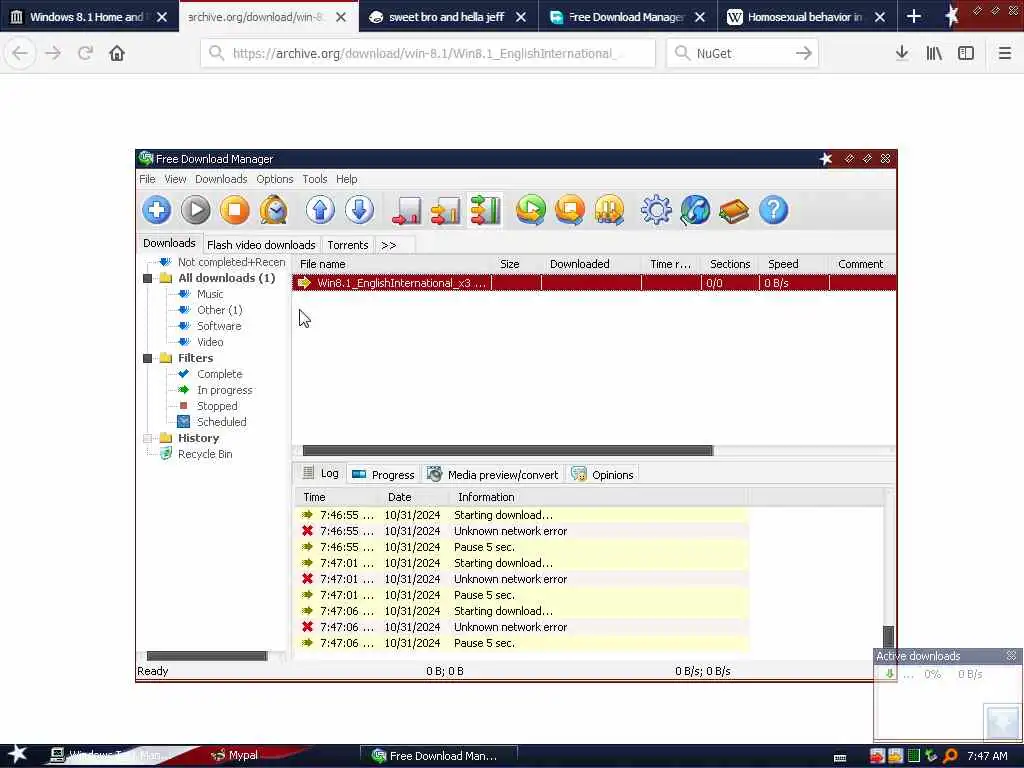The height and width of the screenshot is (768, 1024).
Task: Click the orange Stop all downloads icon
Action: click(x=570, y=210)
